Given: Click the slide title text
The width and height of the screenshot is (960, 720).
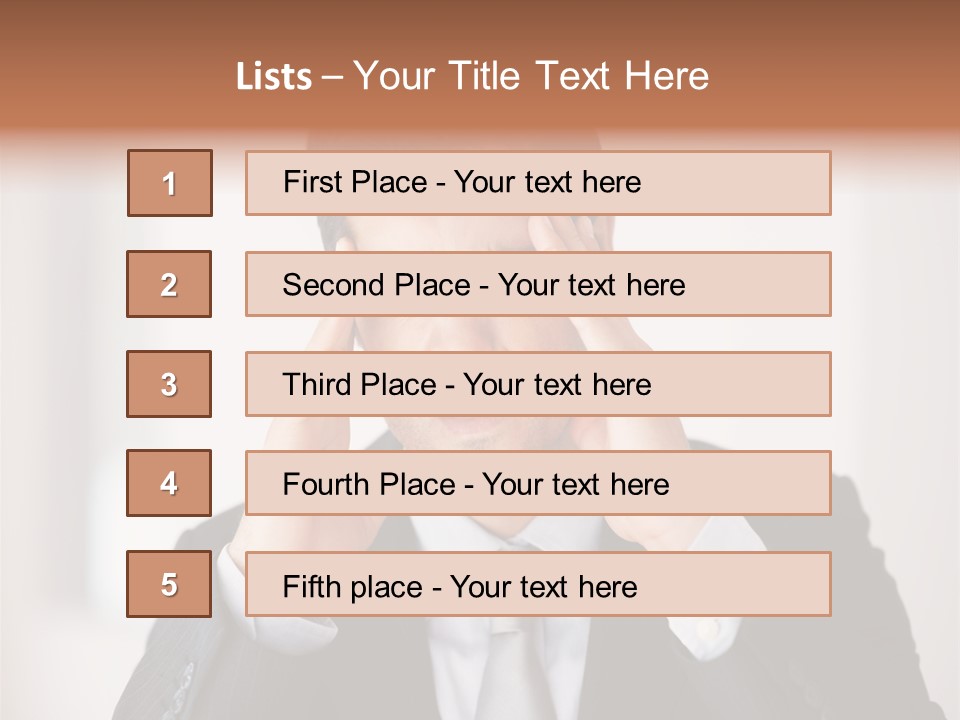Looking at the screenshot, I should pyautogui.click(x=472, y=76).
